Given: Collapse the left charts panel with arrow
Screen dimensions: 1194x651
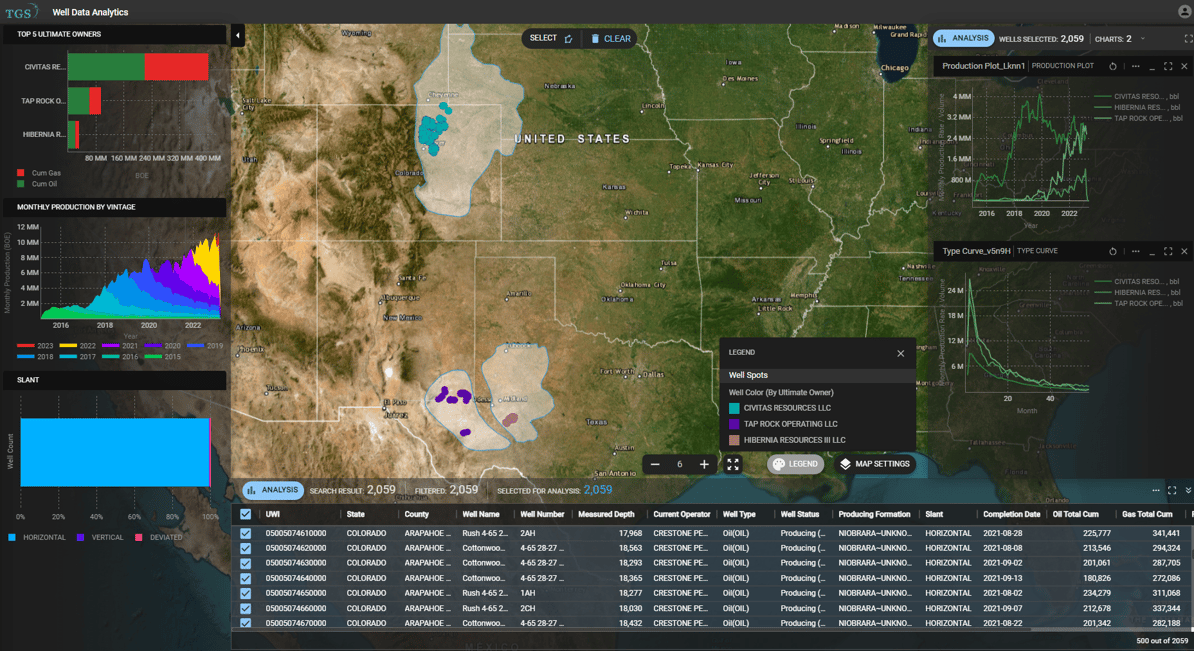Looking at the screenshot, I should (x=238, y=35).
